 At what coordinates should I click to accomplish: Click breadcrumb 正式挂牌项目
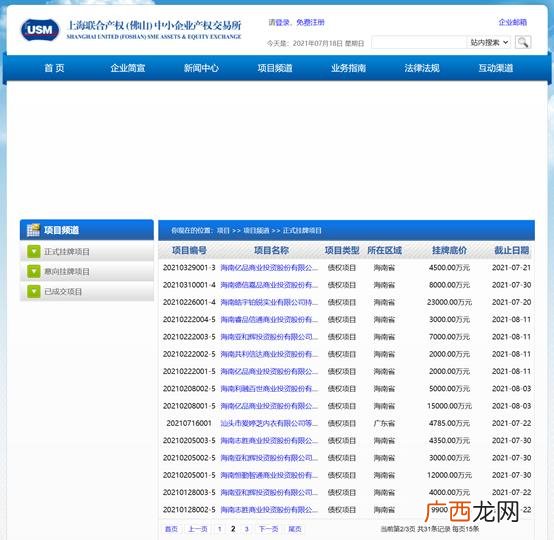coord(302,230)
